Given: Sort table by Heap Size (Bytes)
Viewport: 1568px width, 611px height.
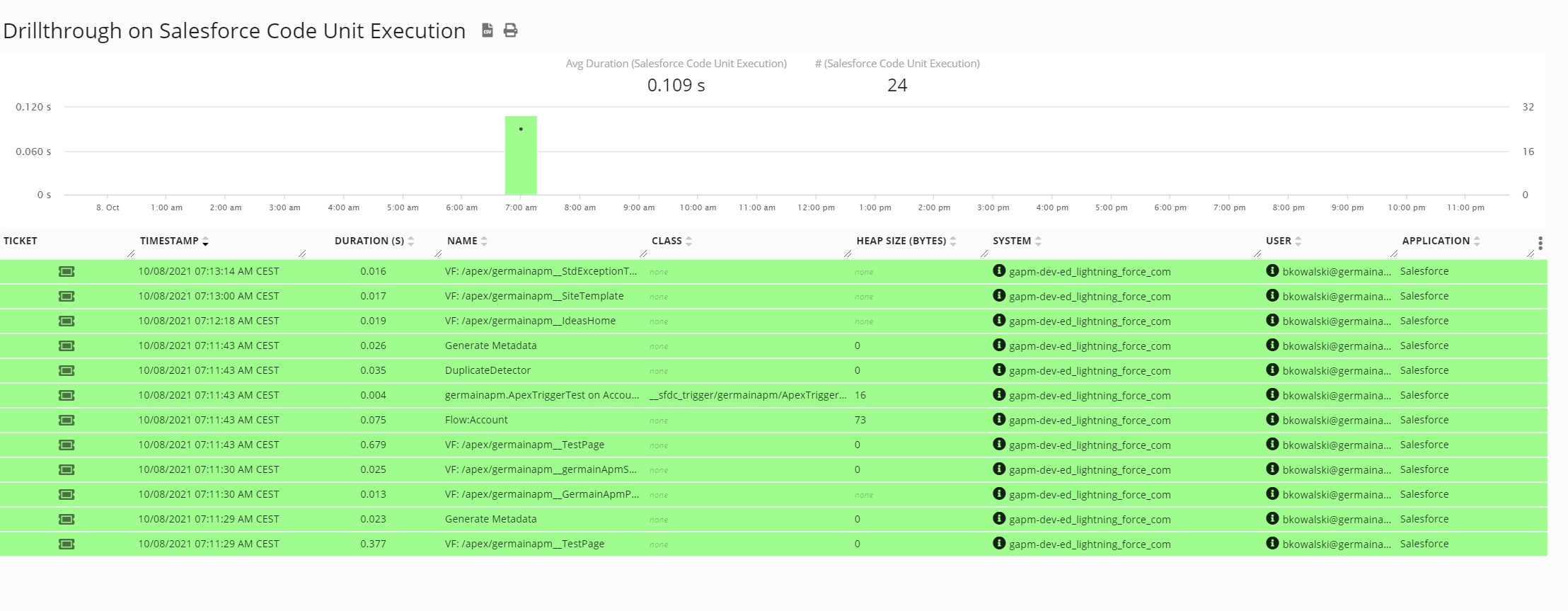Looking at the screenshot, I should point(901,241).
